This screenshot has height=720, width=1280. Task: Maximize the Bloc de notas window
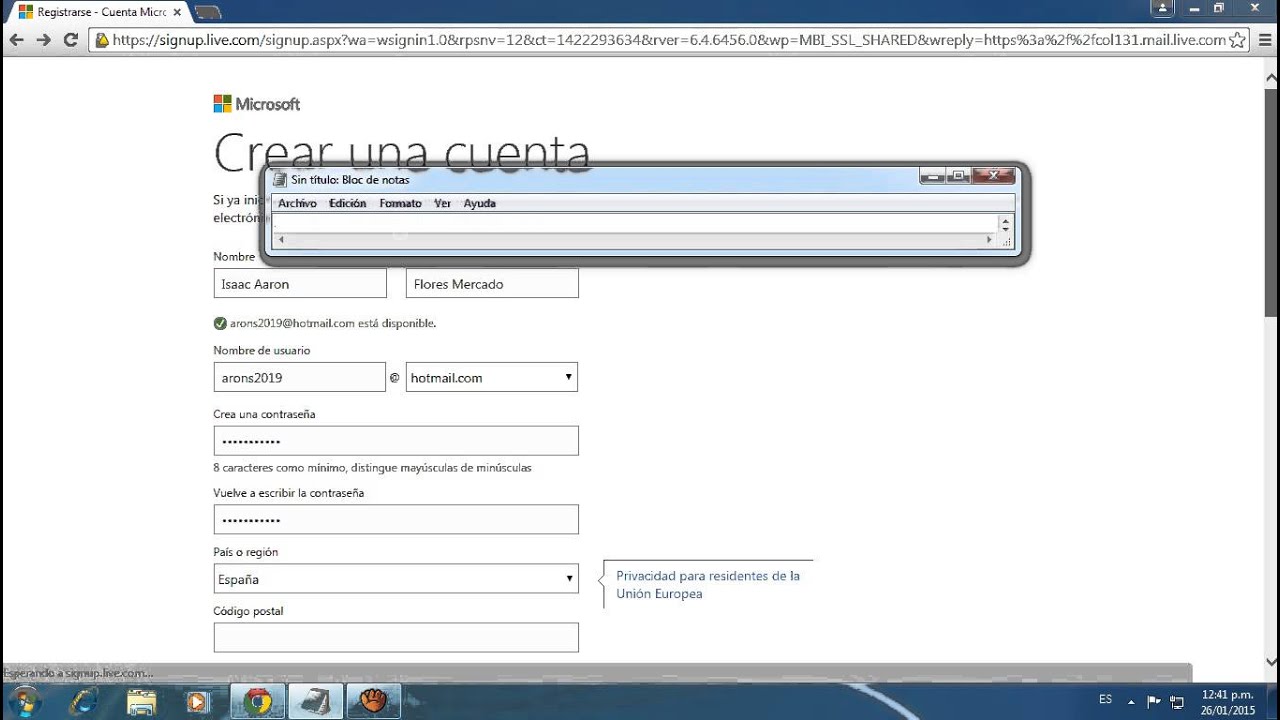(958, 177)
